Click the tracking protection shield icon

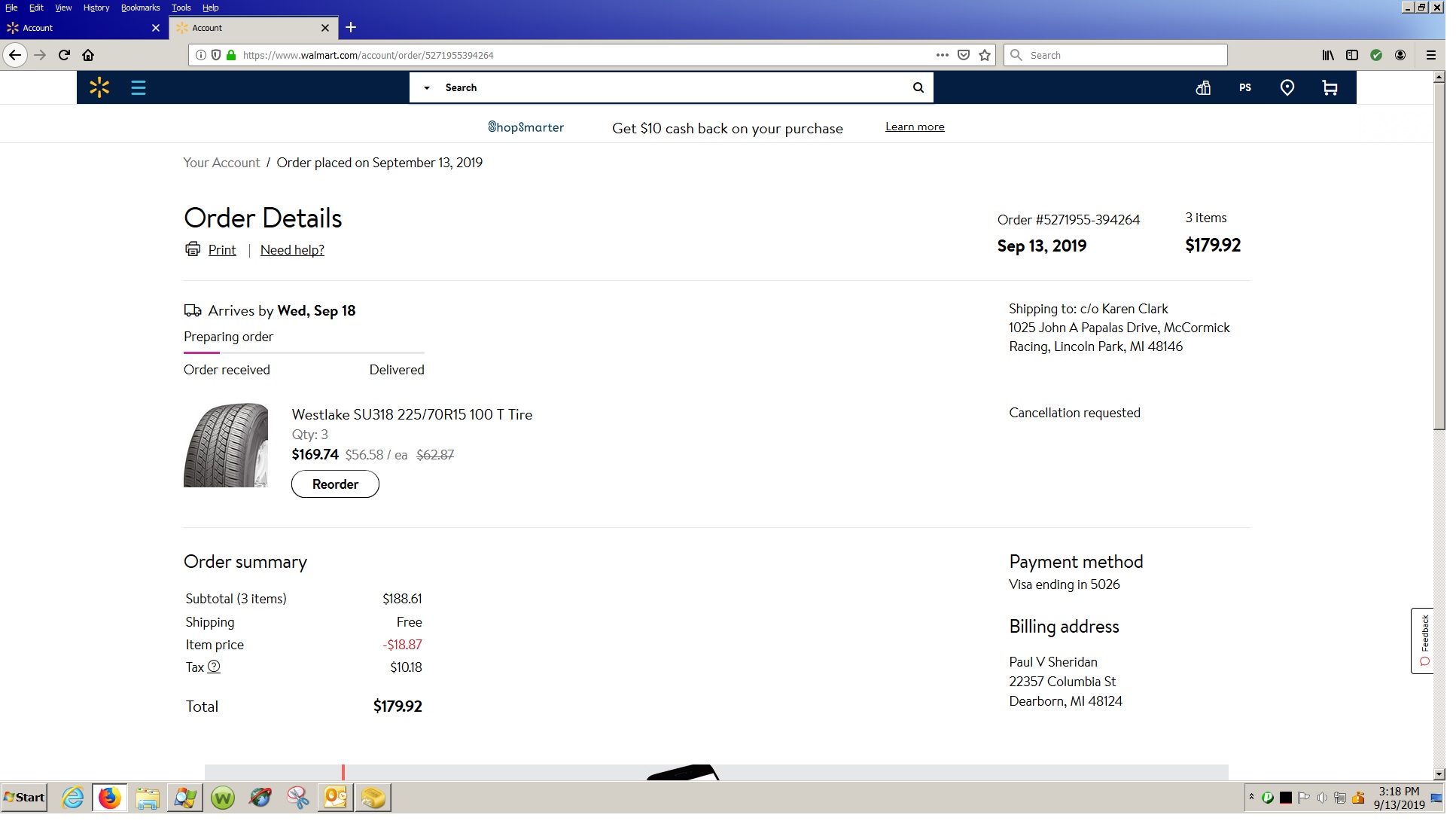[x=215, y=55]
